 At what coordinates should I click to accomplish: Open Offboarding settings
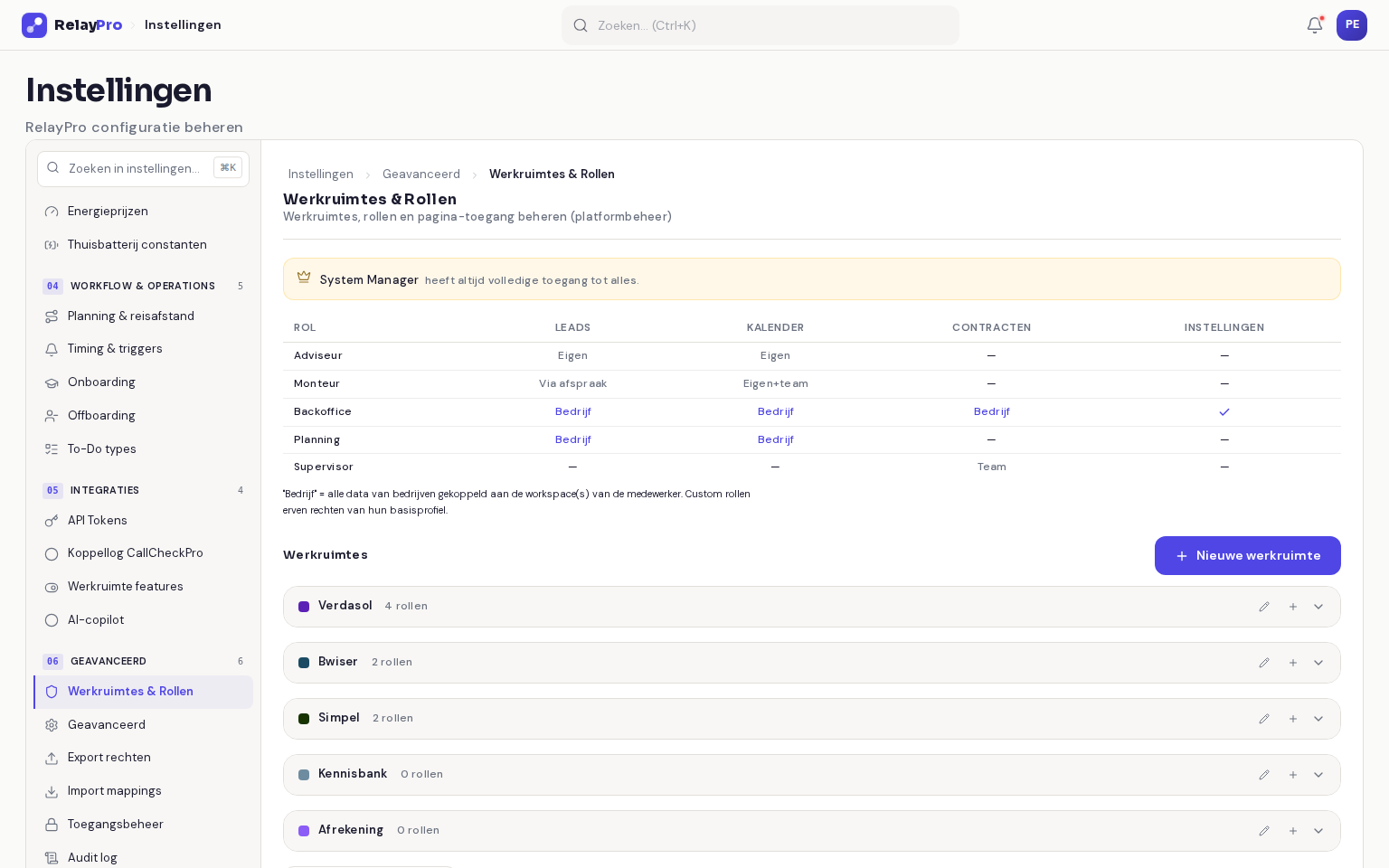143,416
